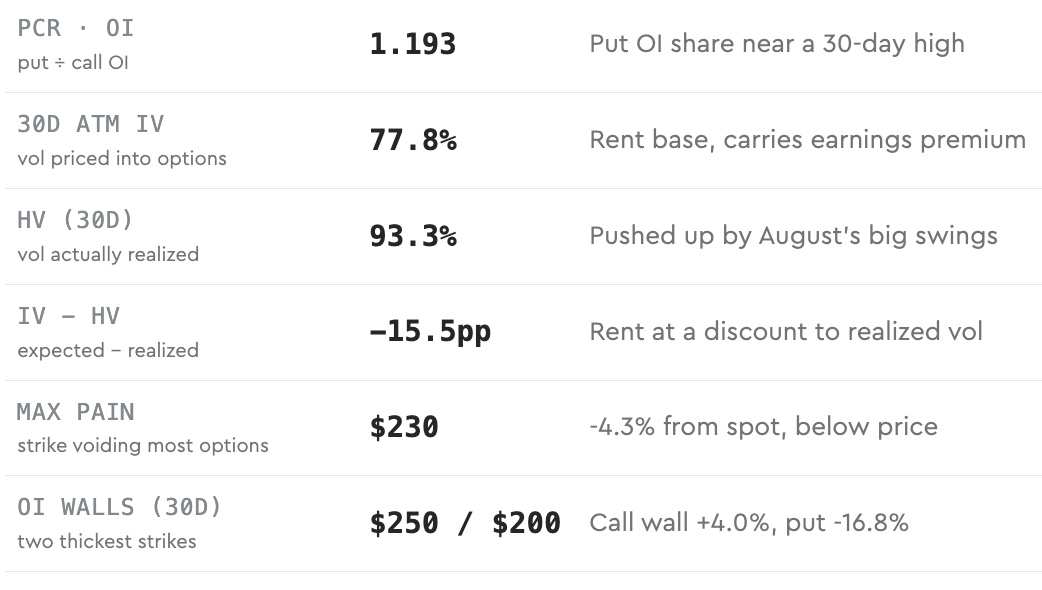The width and height of the screenshot is (1042, 590).
Task: Select the 1.193 put-call ratio value
Action: (413, 44)
